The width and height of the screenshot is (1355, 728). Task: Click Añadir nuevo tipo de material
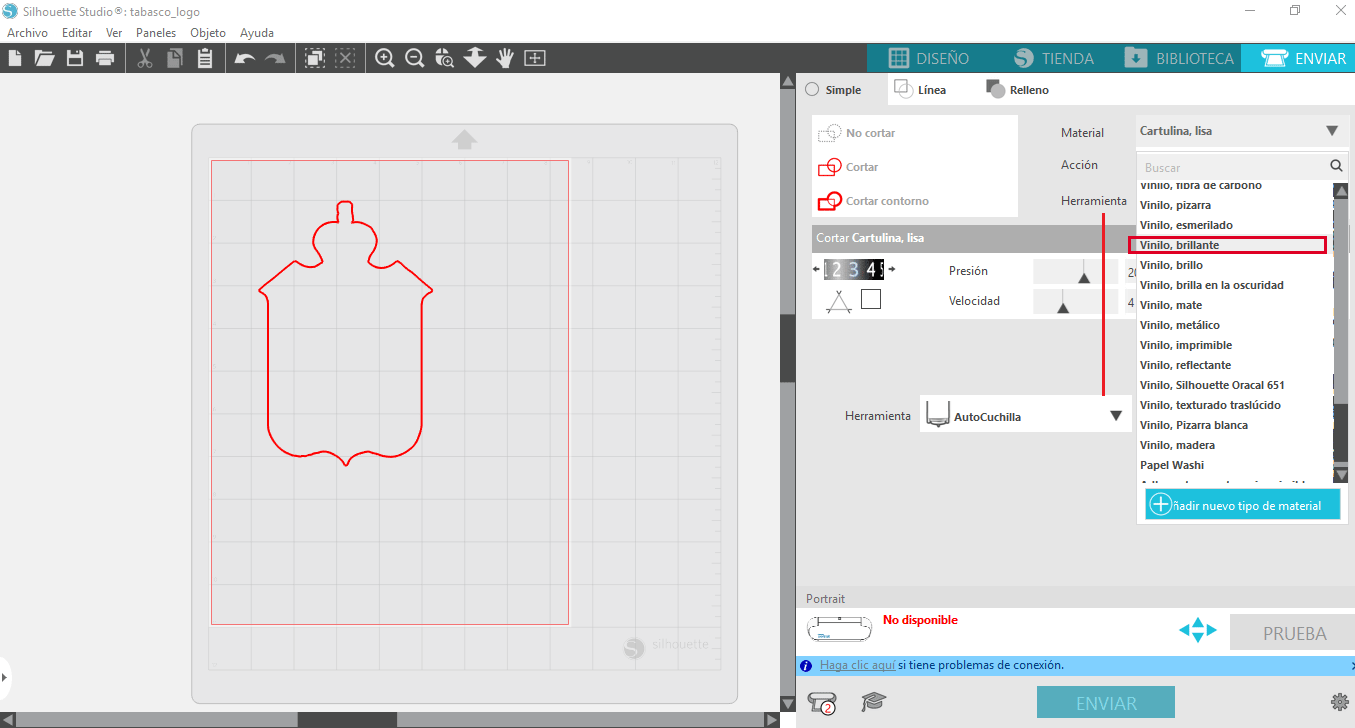pyautogui.click(x=1243, y=505)
